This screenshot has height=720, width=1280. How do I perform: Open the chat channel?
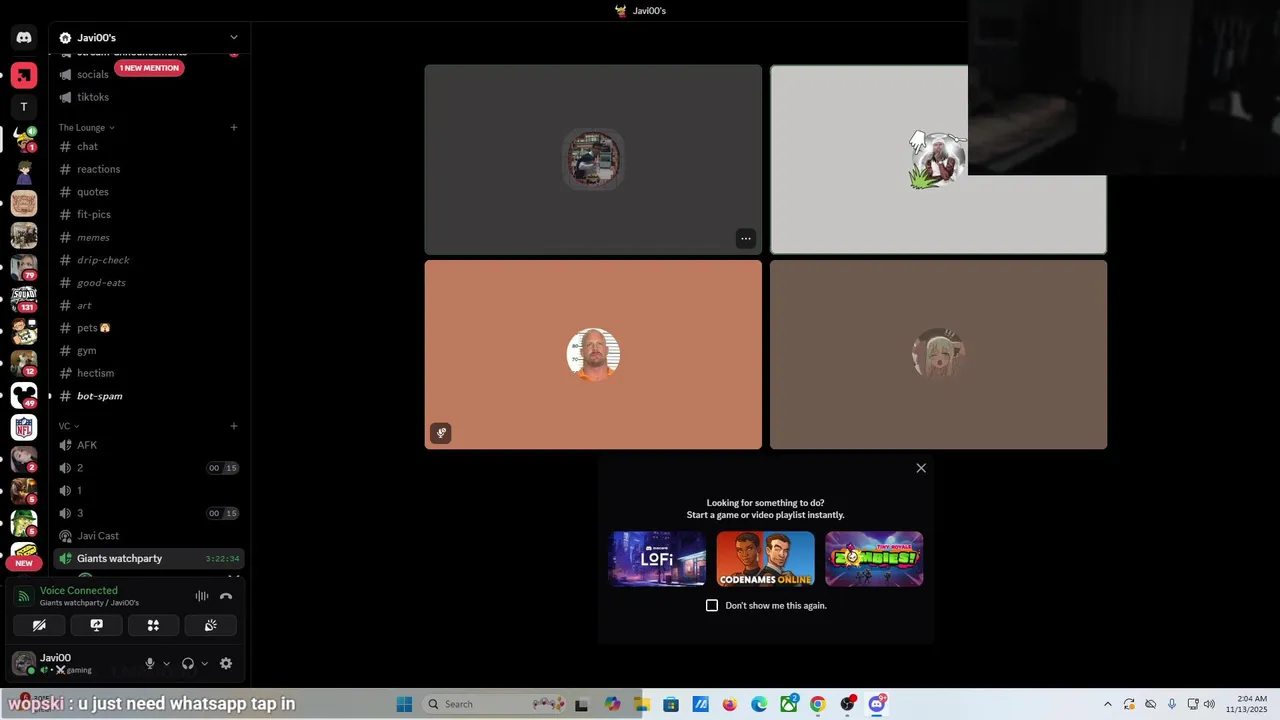pos(149,146)
